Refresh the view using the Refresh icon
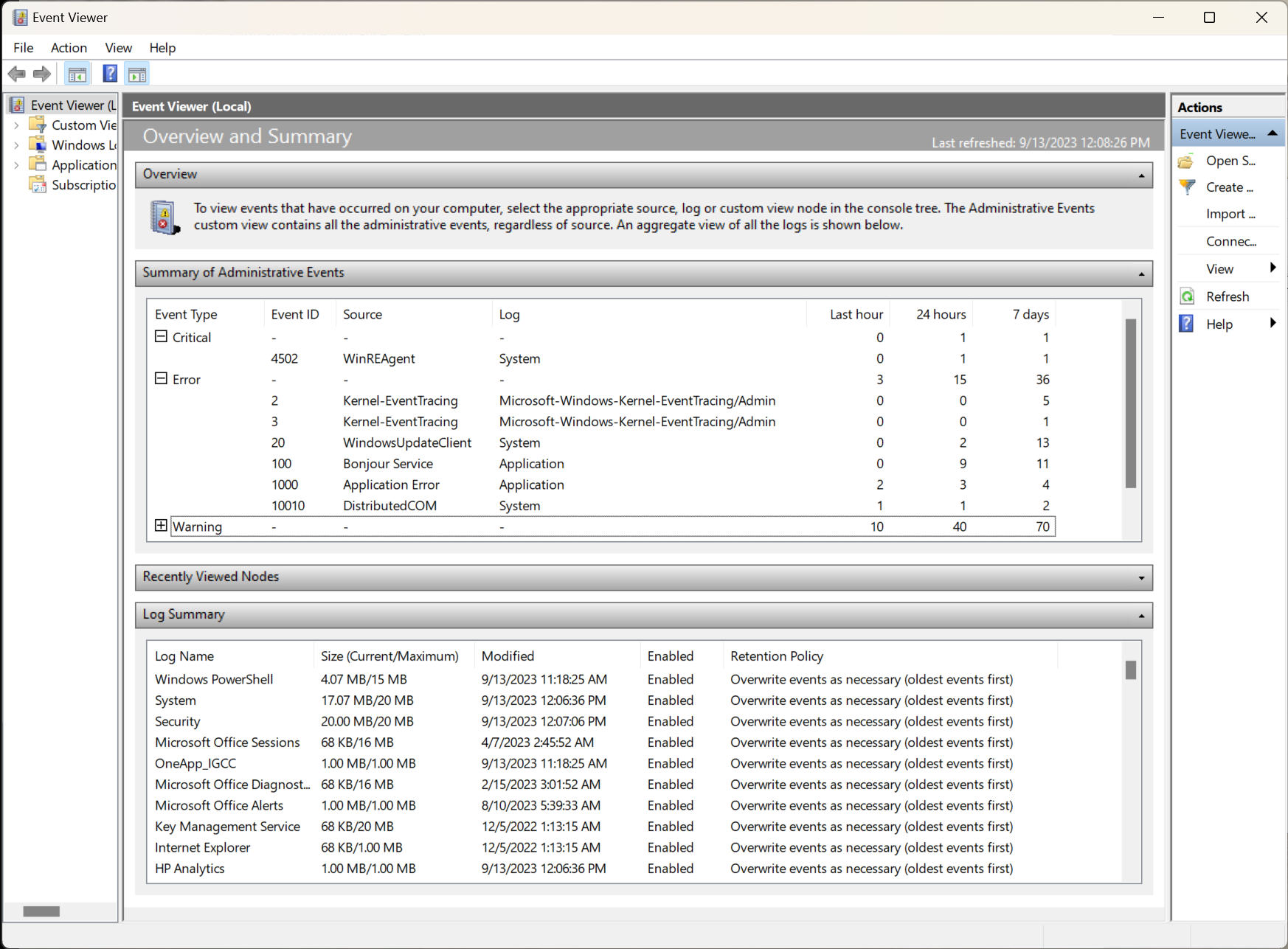The image size is (1288, 949). pos(1186,296)
